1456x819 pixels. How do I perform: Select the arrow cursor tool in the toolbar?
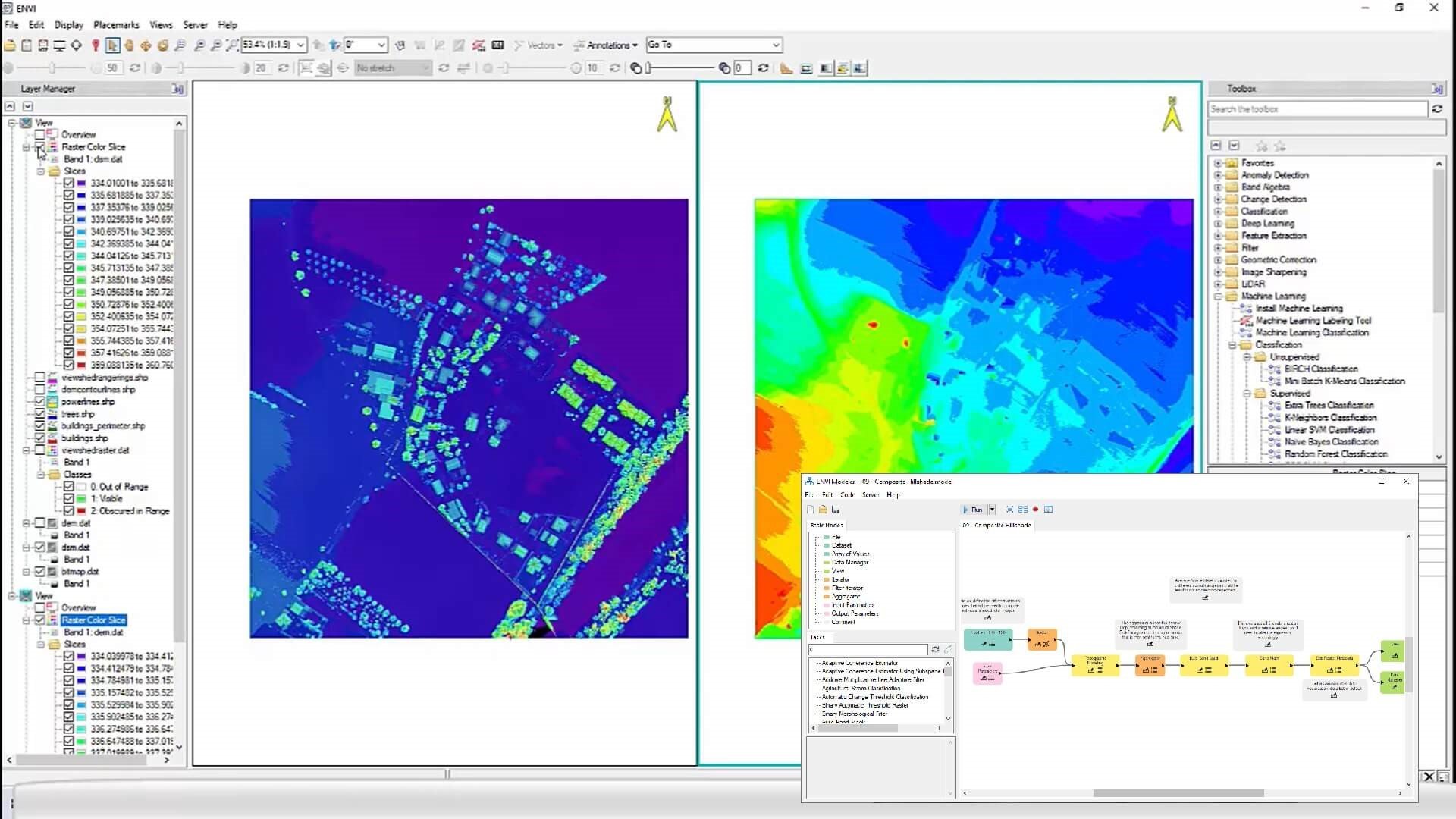pyautogui.click(x=112, y=45)
